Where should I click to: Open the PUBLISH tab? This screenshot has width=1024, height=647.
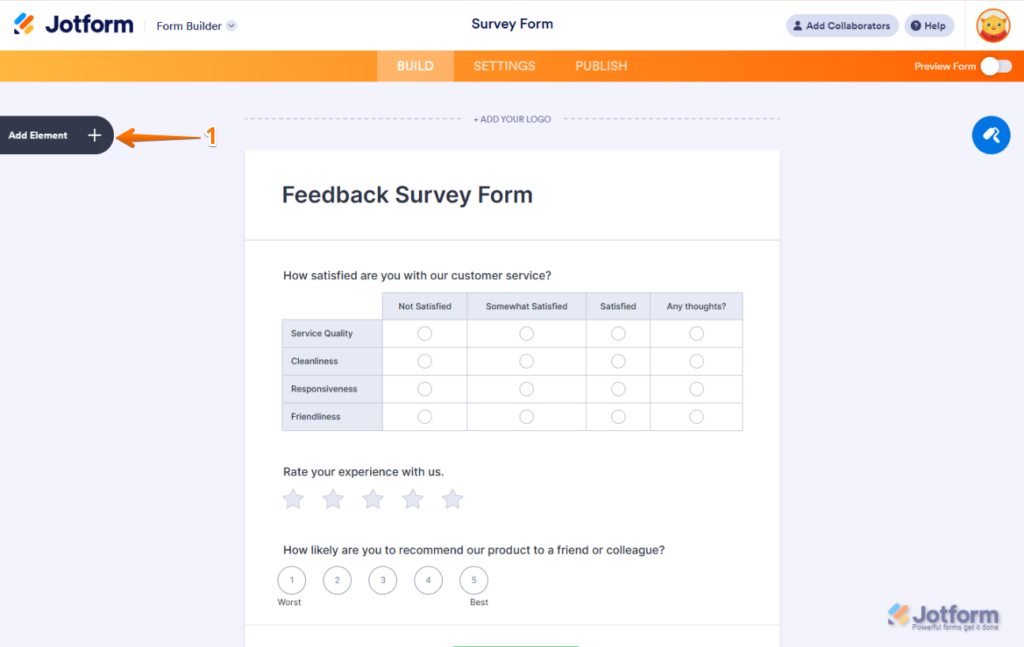pyautogui.click(x=600, y=65)
